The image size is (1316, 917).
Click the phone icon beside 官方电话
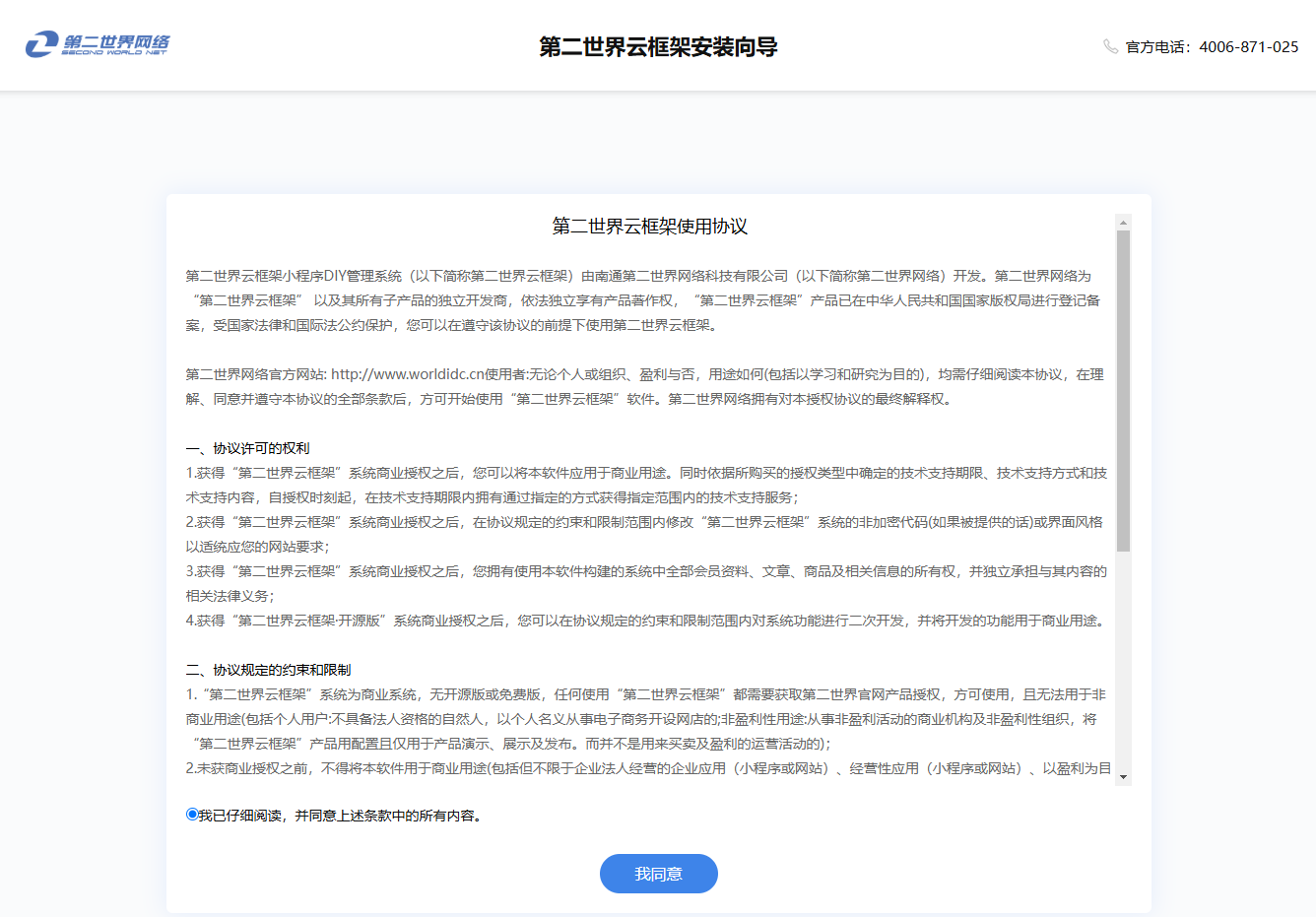1110,46
